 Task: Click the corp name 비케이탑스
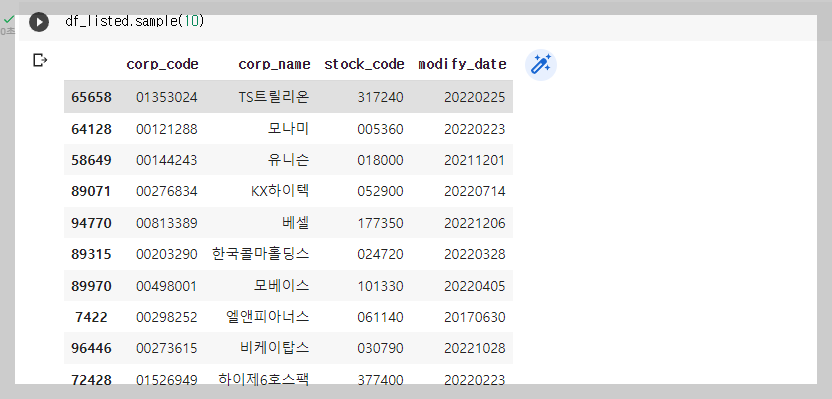(x=274, y=348)
